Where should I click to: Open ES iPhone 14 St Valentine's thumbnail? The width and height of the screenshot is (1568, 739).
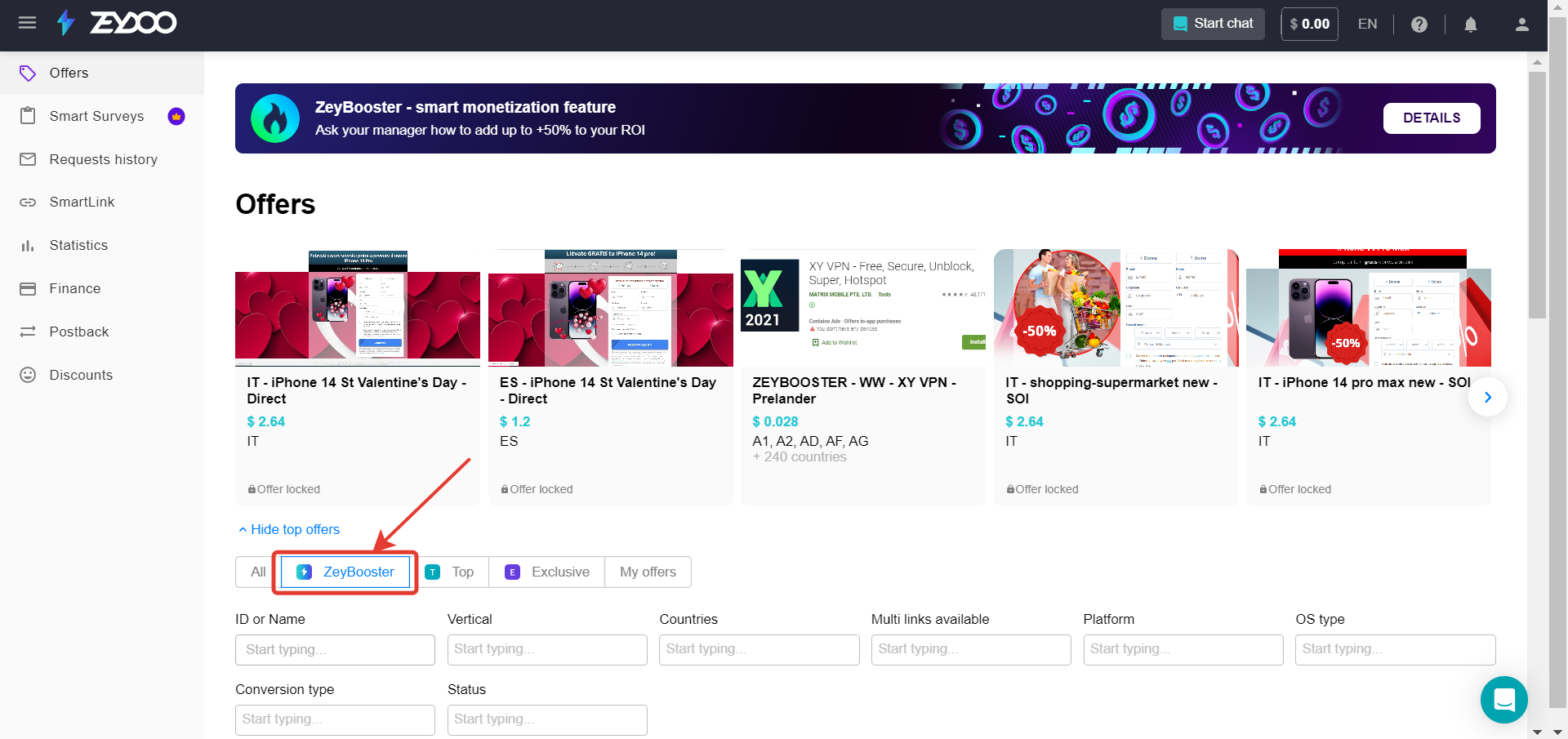coord(611,308)
